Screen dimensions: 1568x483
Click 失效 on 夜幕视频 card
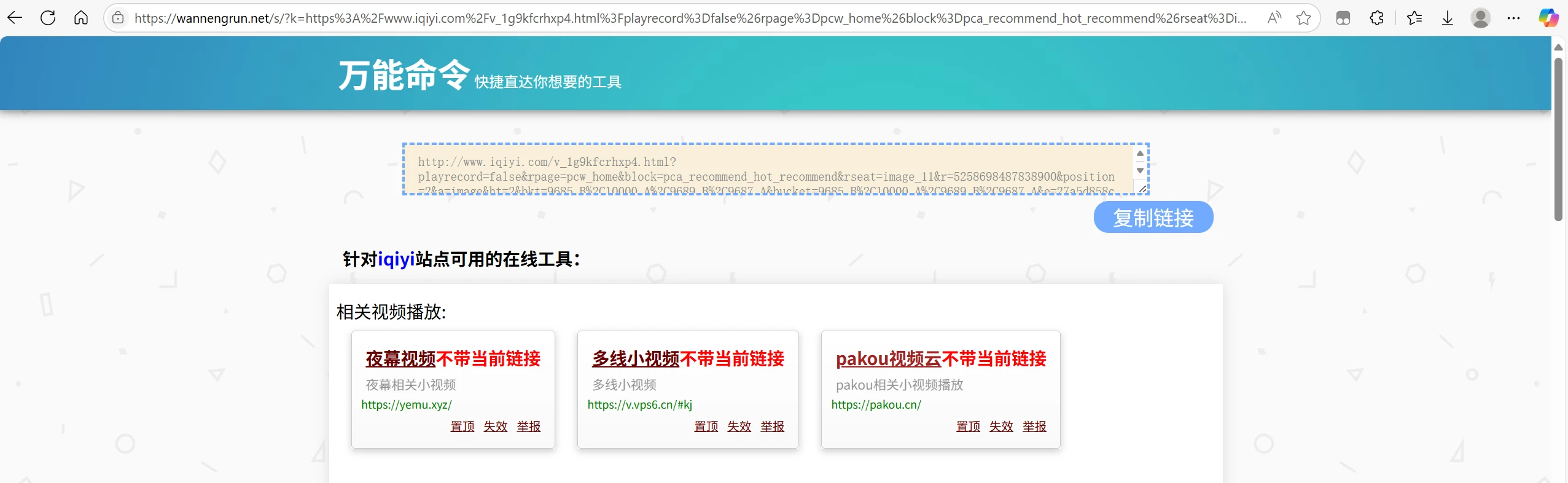496,426
